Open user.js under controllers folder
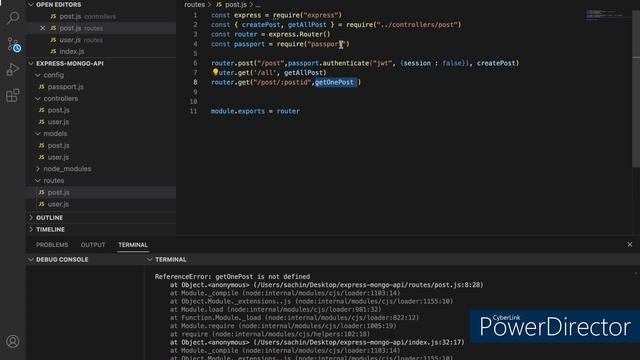The image size is (640, 360). (101, 122)
